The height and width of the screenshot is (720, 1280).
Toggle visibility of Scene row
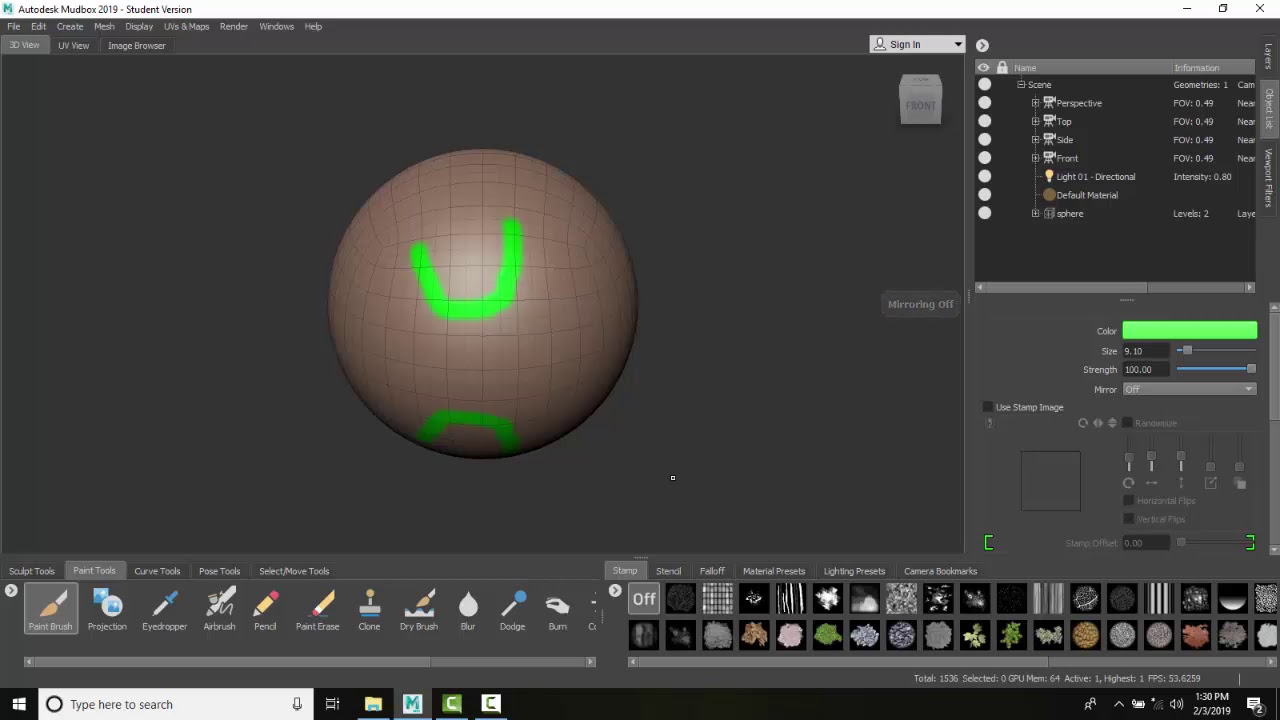(985, 85)
